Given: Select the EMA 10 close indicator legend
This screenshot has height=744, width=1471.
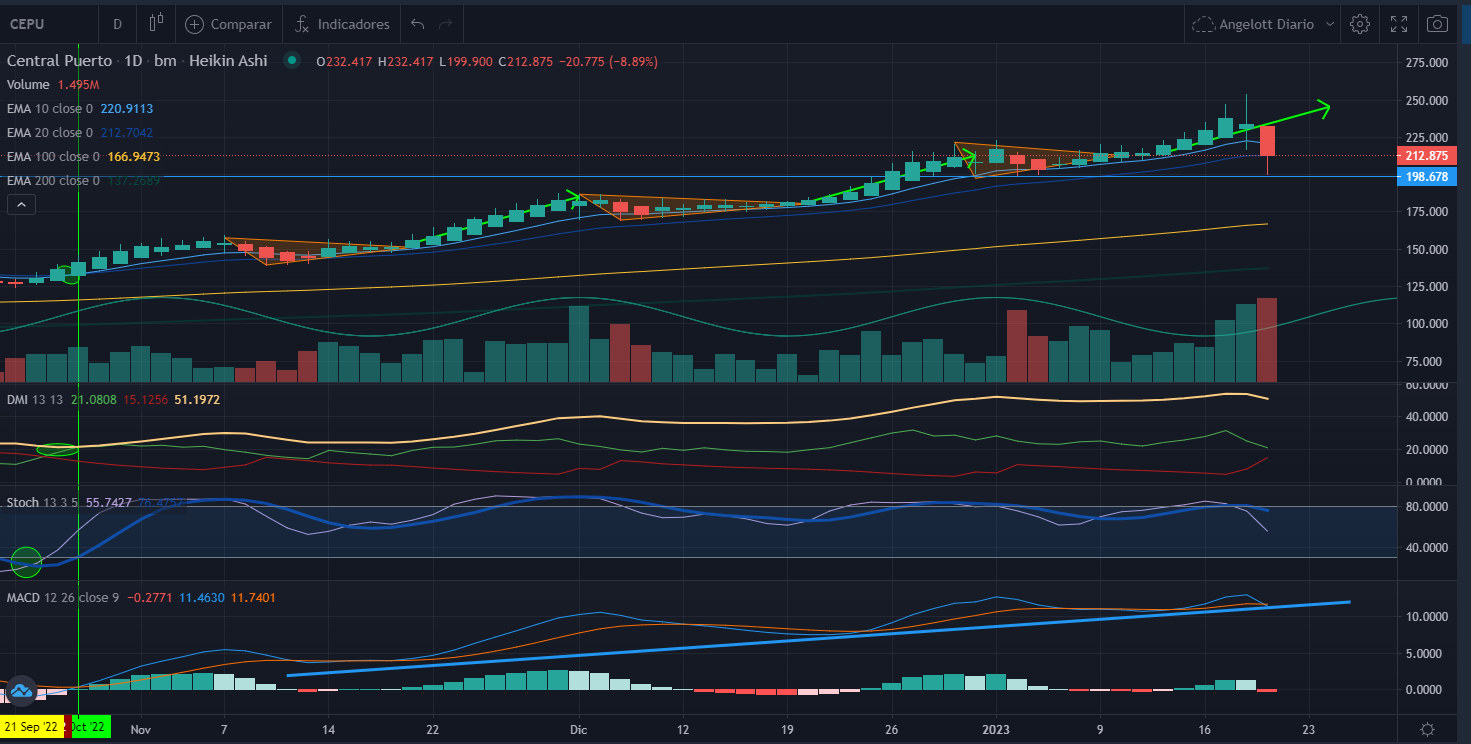Looking at the screenshot, I should point(50,109).
